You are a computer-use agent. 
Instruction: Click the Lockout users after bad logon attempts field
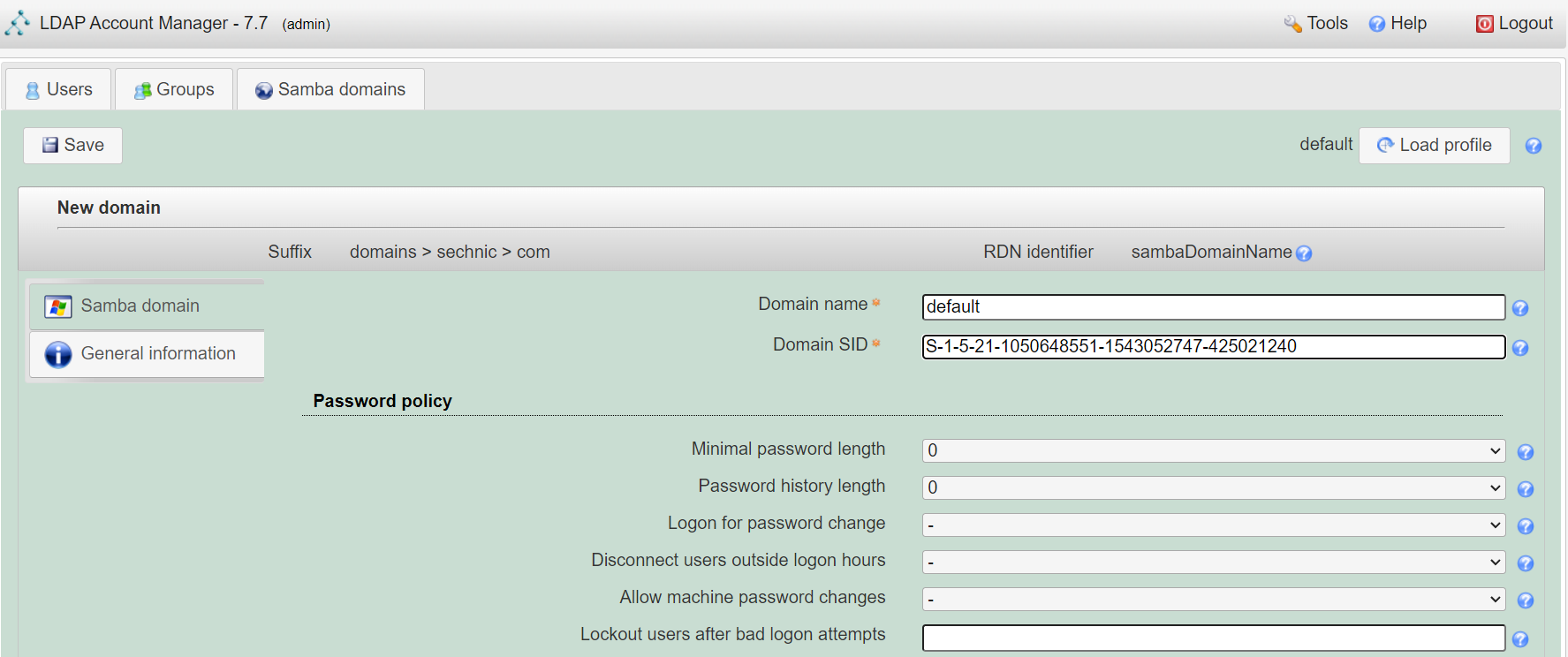[x=1214, y=638]
